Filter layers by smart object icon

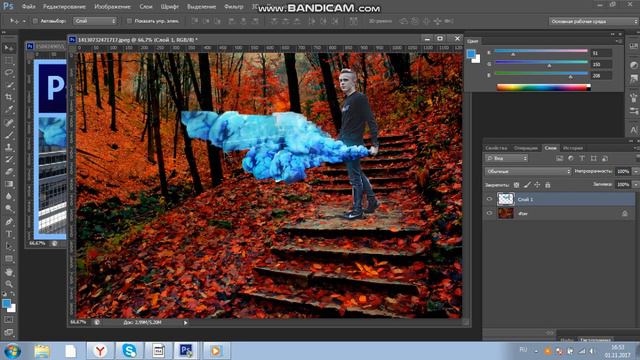click(605, 158)
